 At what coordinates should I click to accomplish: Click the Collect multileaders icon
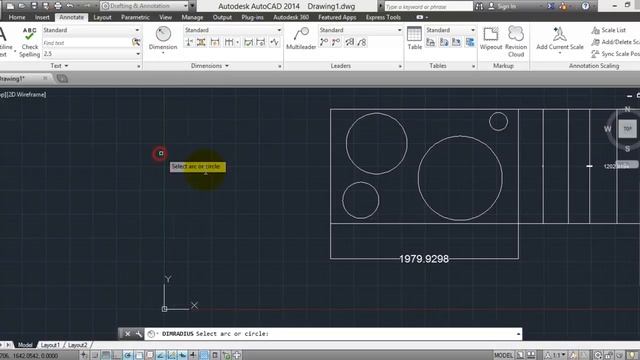362,42
